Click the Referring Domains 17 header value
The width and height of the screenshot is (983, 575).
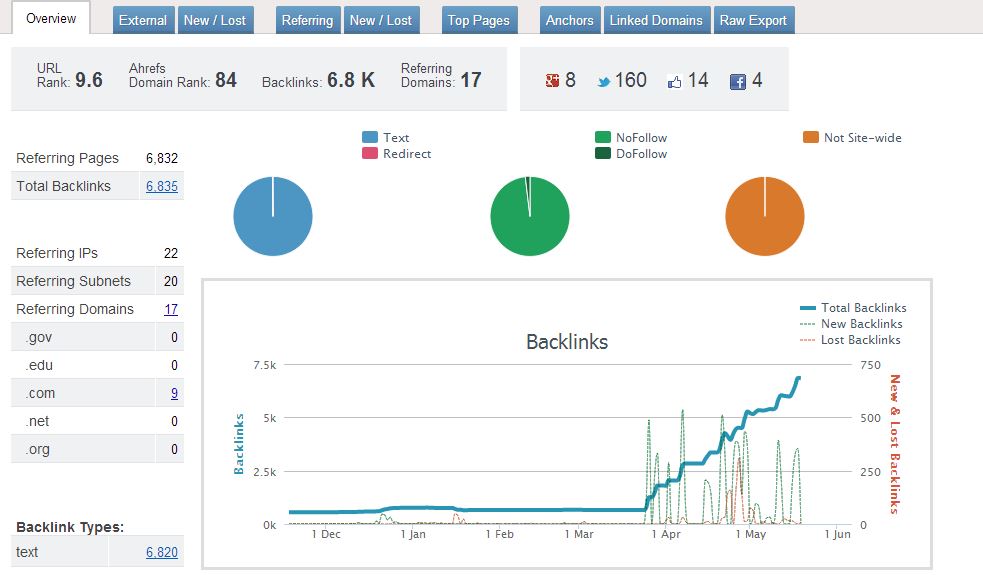[x=471, y=80]
